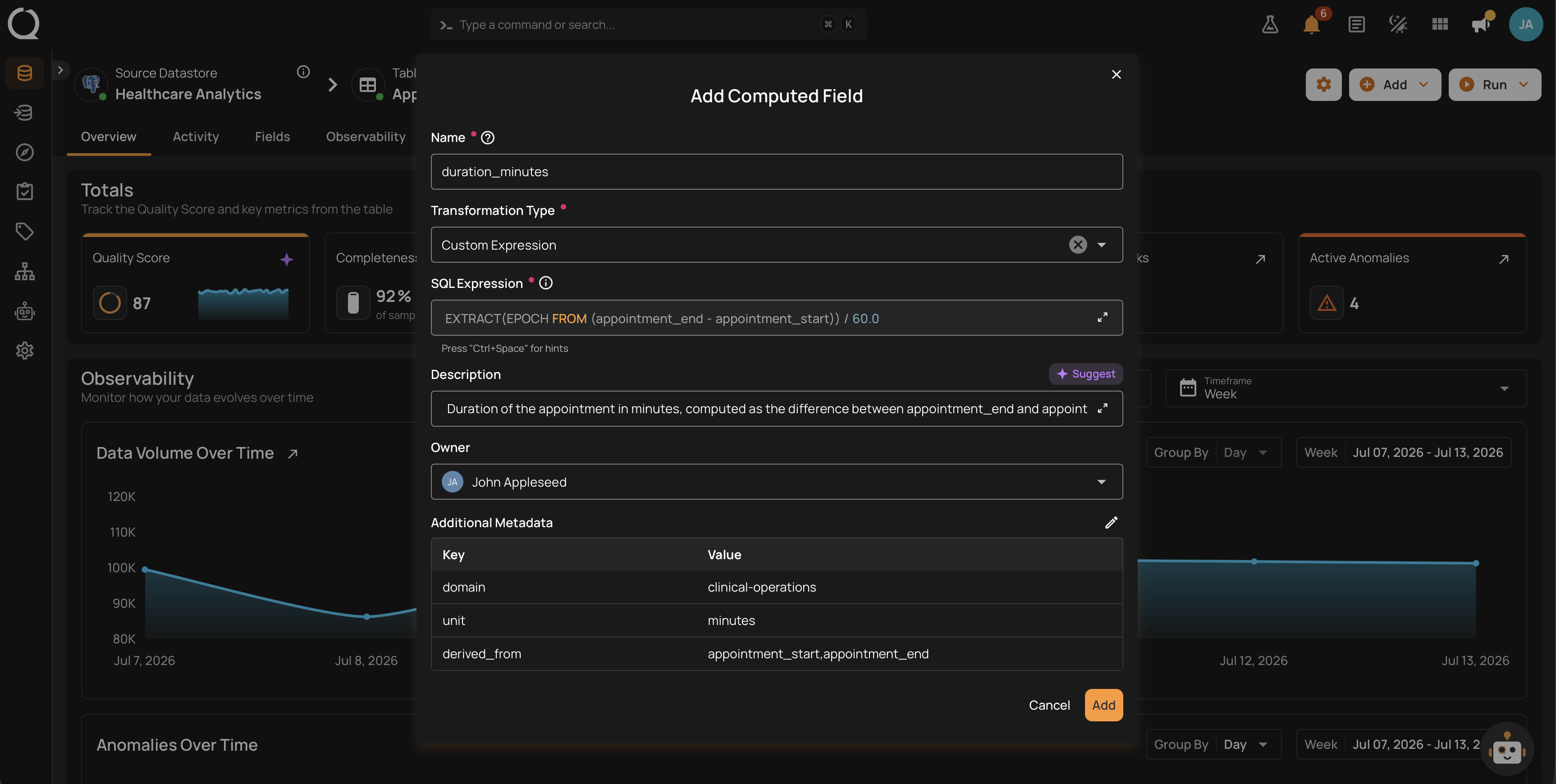Switch to the Overview tab
The image size is (1556, 784).
109,137
